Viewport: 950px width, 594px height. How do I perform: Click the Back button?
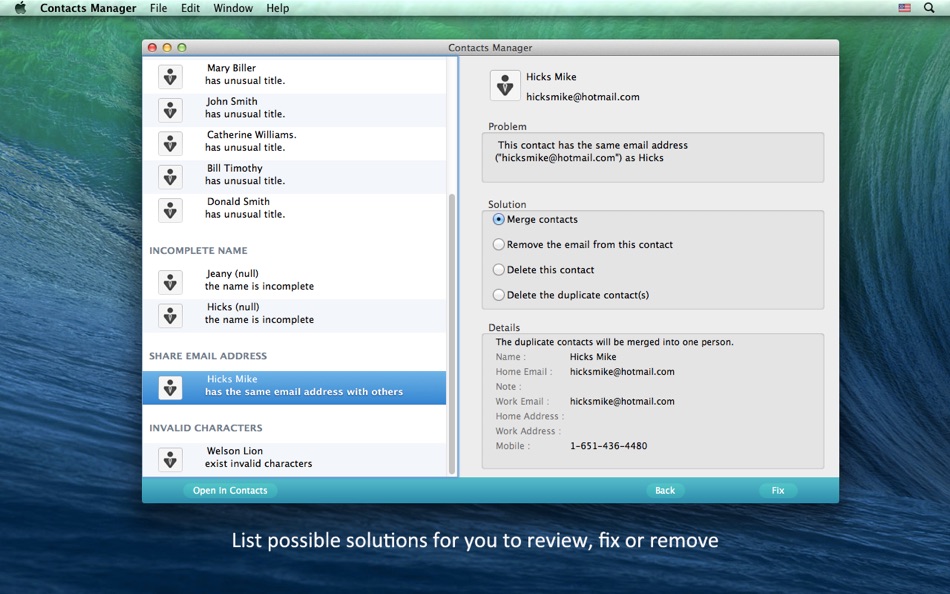pos(665,490)
